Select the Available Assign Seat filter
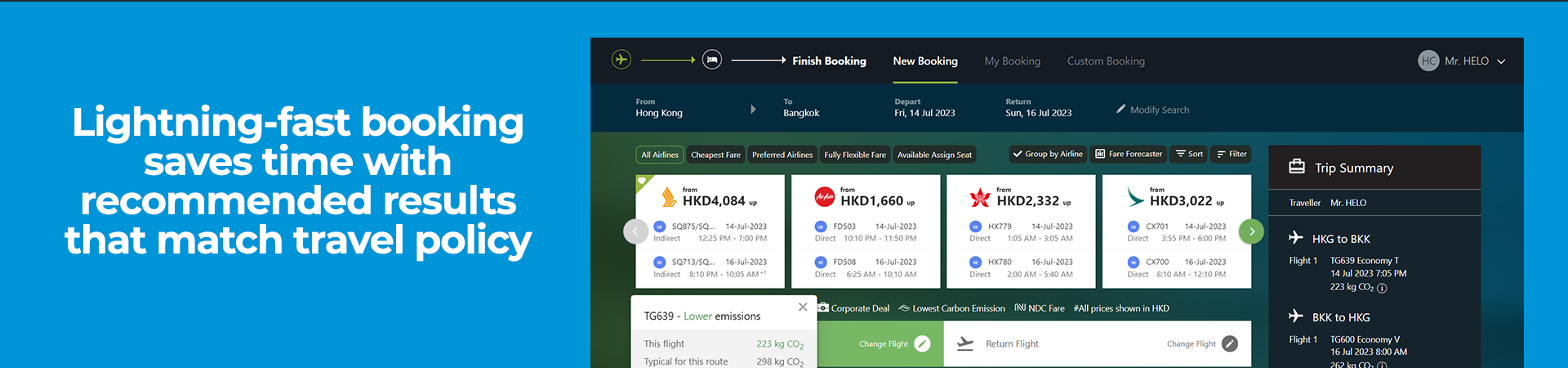This screenshot has width=1568, height=368. coord(934,155)
